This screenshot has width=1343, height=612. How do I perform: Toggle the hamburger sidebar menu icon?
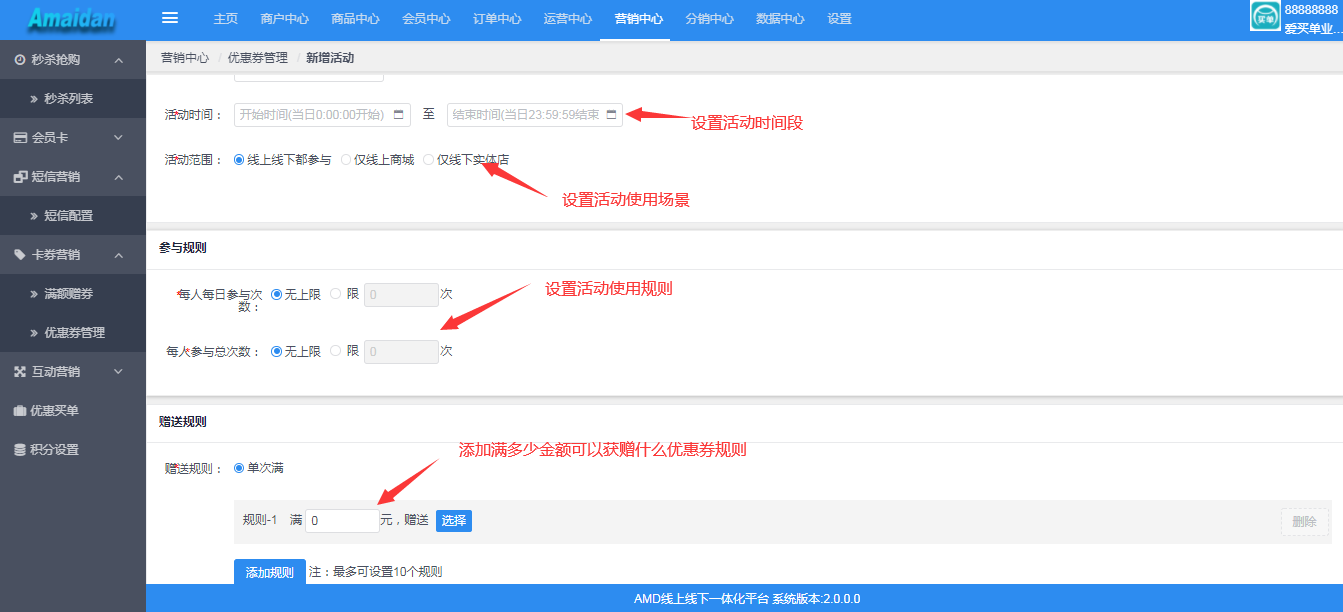tap(170, 18)
